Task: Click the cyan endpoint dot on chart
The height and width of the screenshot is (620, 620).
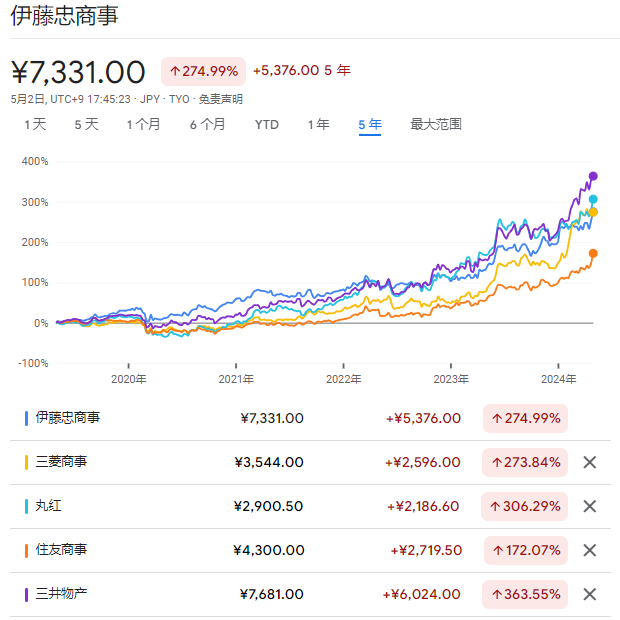Action: pyautogui.click(x=593, y=199)
